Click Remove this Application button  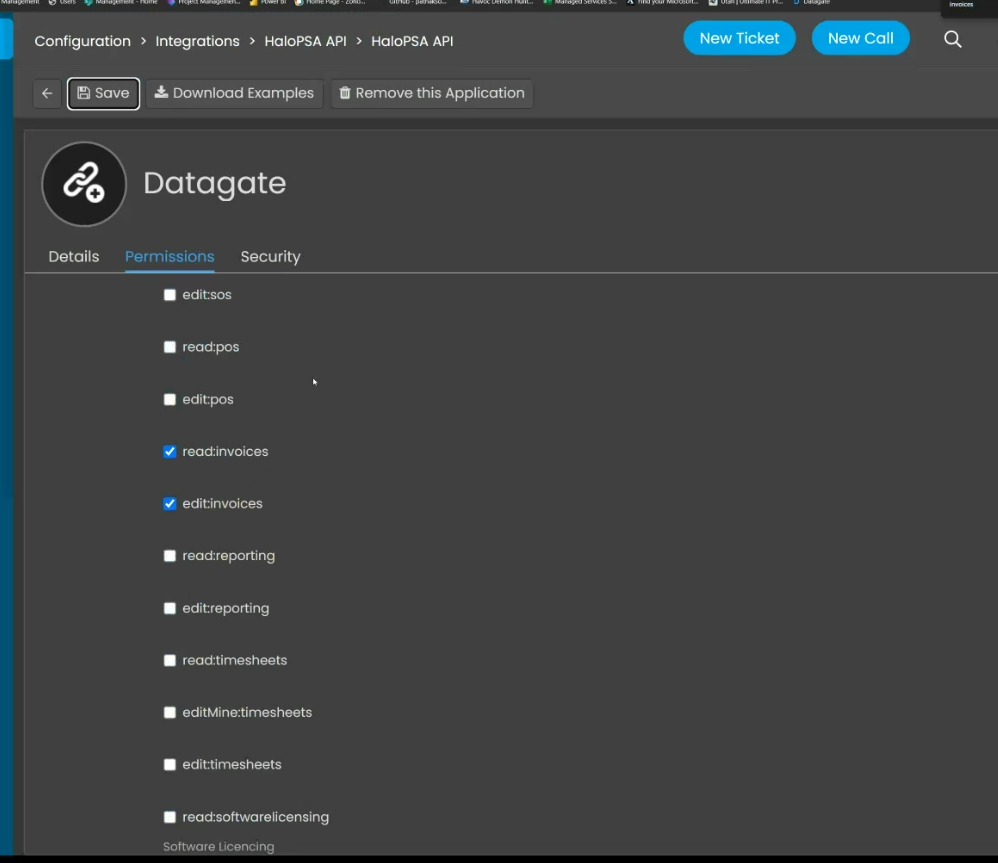pyautogui.click(x=431, y=93)
